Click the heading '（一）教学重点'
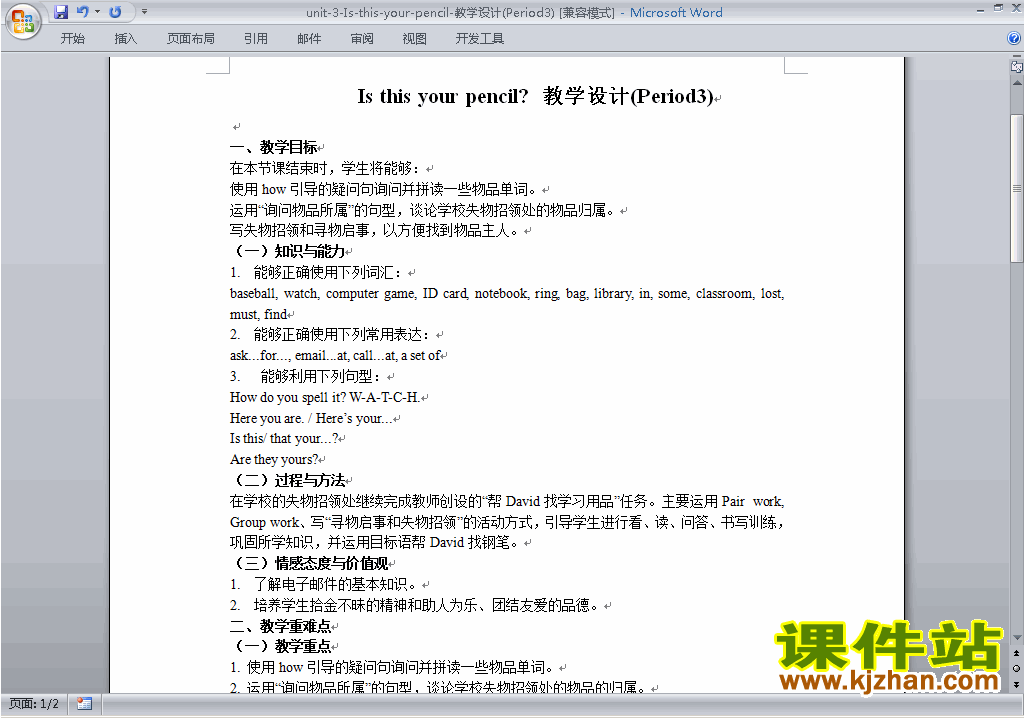 [281, 647]
